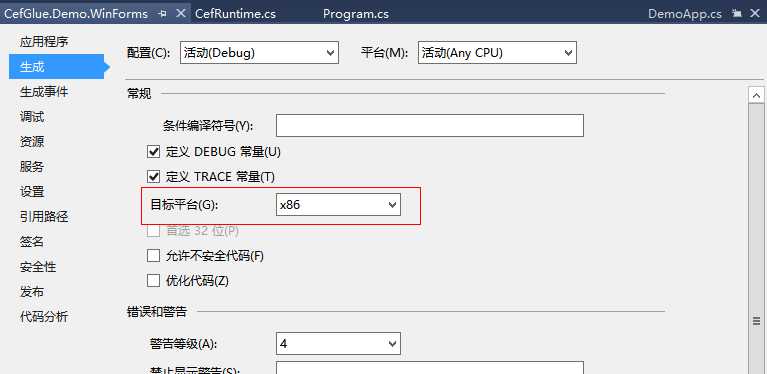Viewport: 767px width, 374px height.
Task: Select the 生成 settings page
Action: pos(57,66)
